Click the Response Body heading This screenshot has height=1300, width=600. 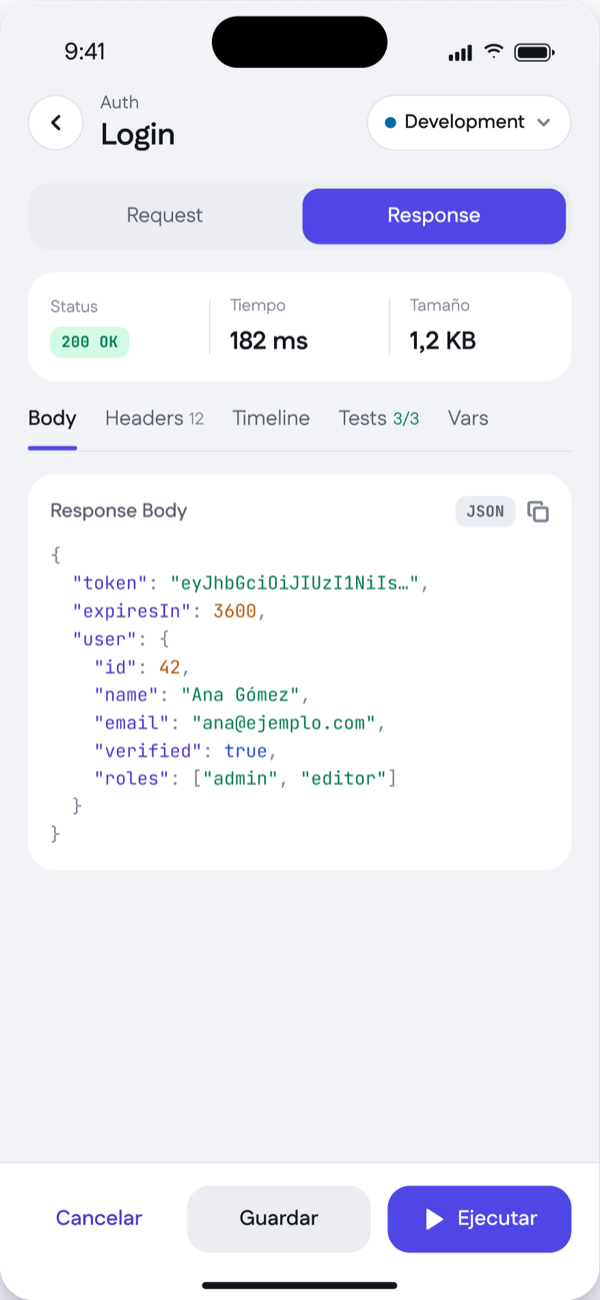(119, 511)
